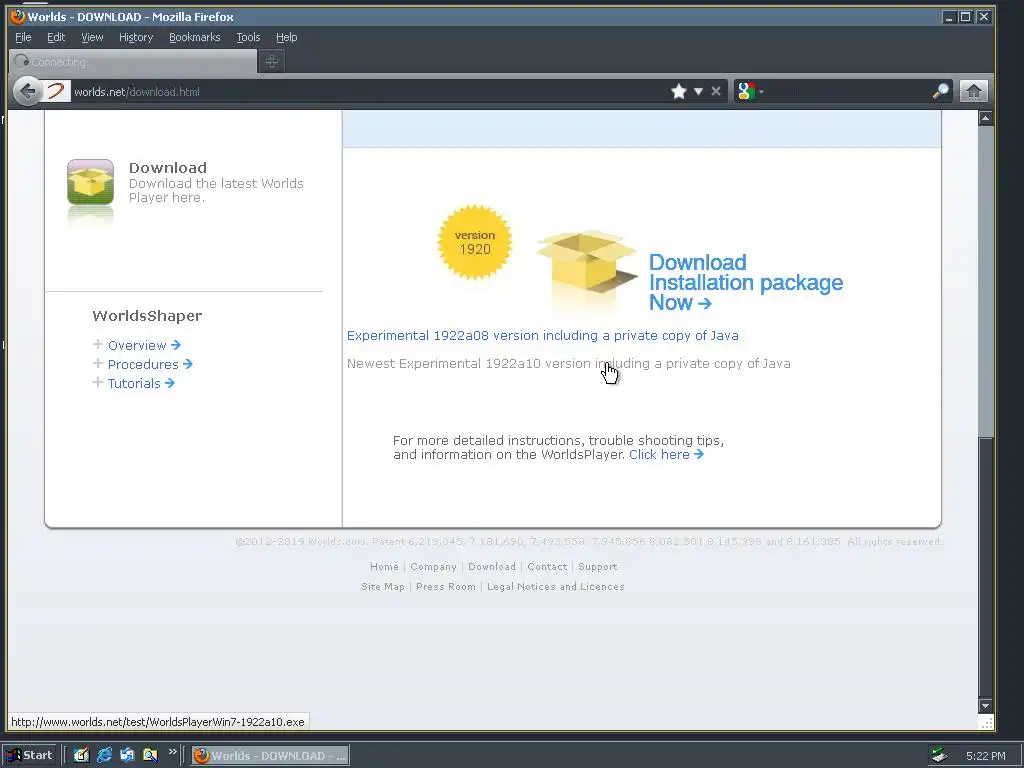Open Experimental 1922a08 version link
Viewport: 1024px width, 768px height.
click(x=543, y=336)
